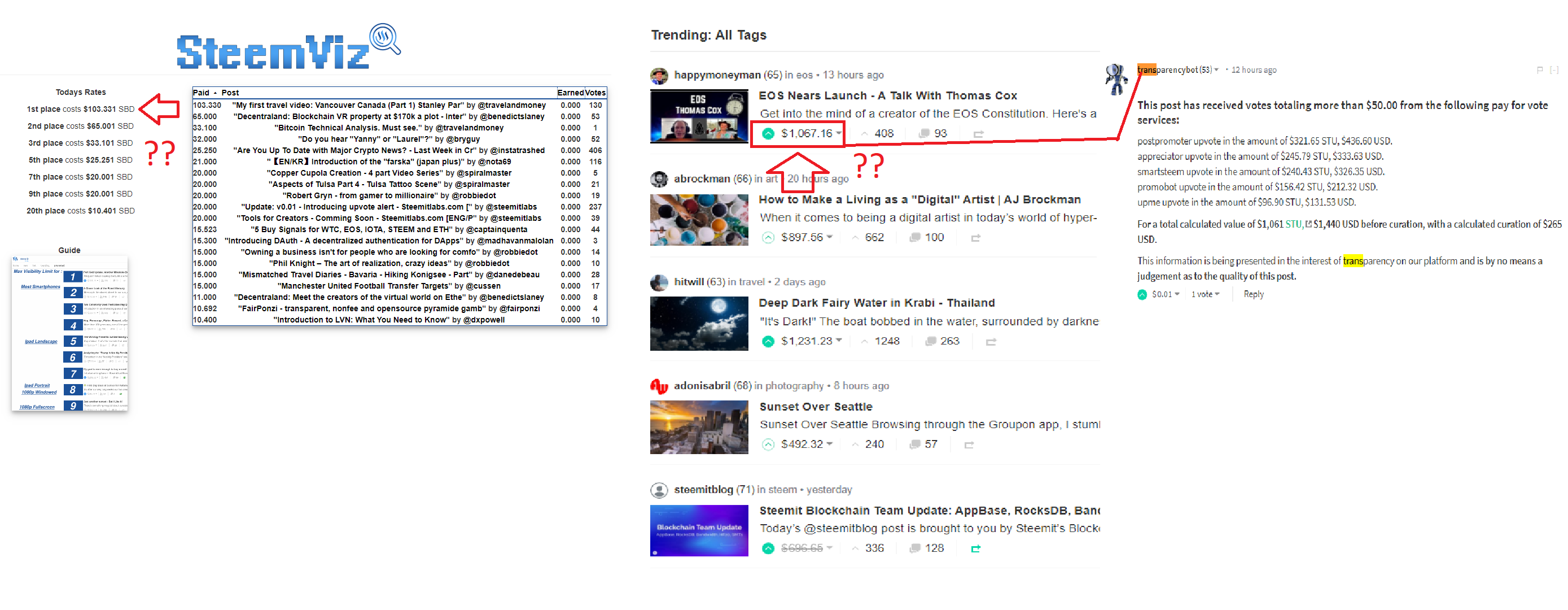Open happymoneyman's EOS post thumbnail
The width and height of the screenshot is (1568, 610).
[x=698, y=116]
